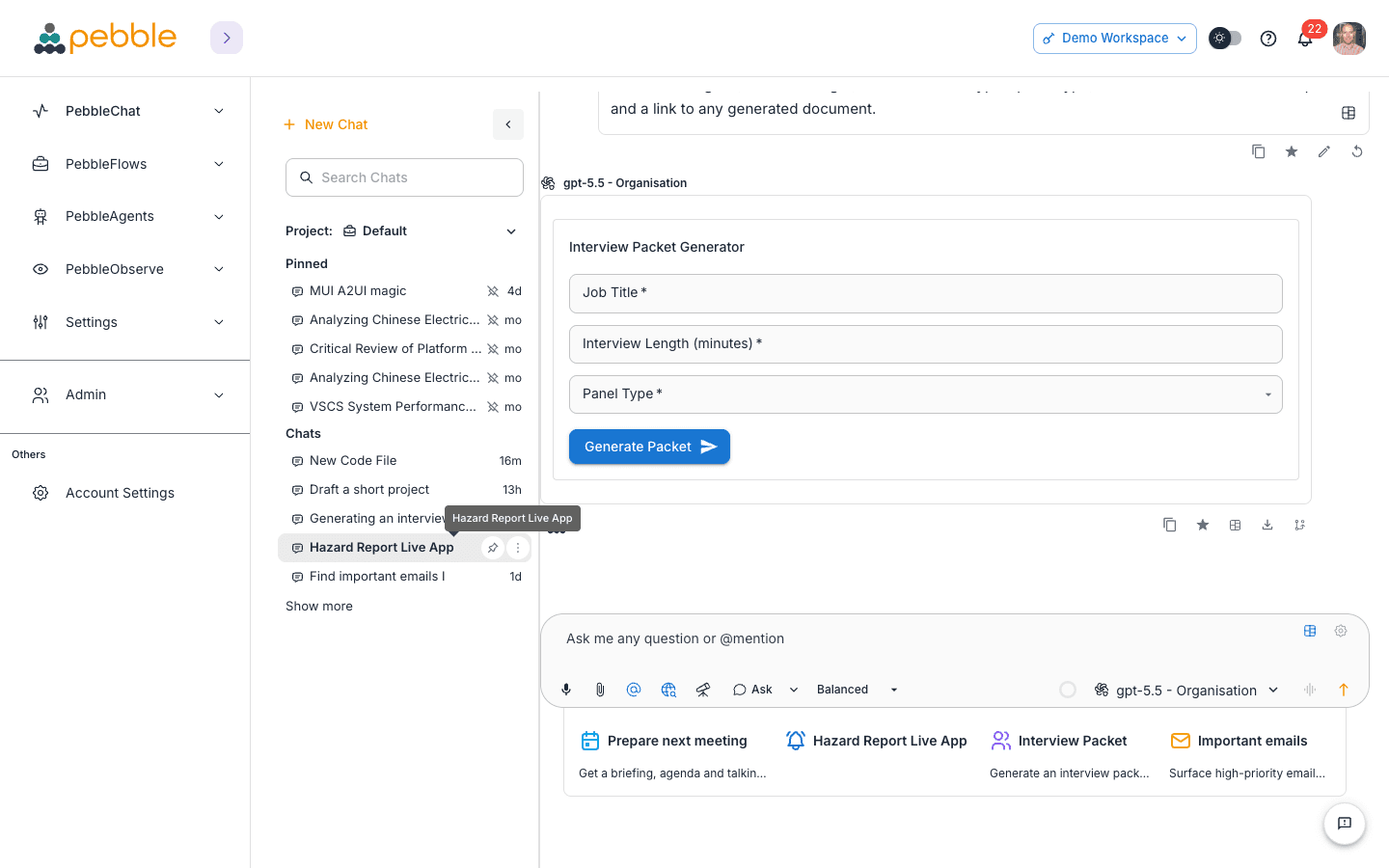Open the user profile avatar
This screenshot has width=1389, height=868.
click(1349, 39)
